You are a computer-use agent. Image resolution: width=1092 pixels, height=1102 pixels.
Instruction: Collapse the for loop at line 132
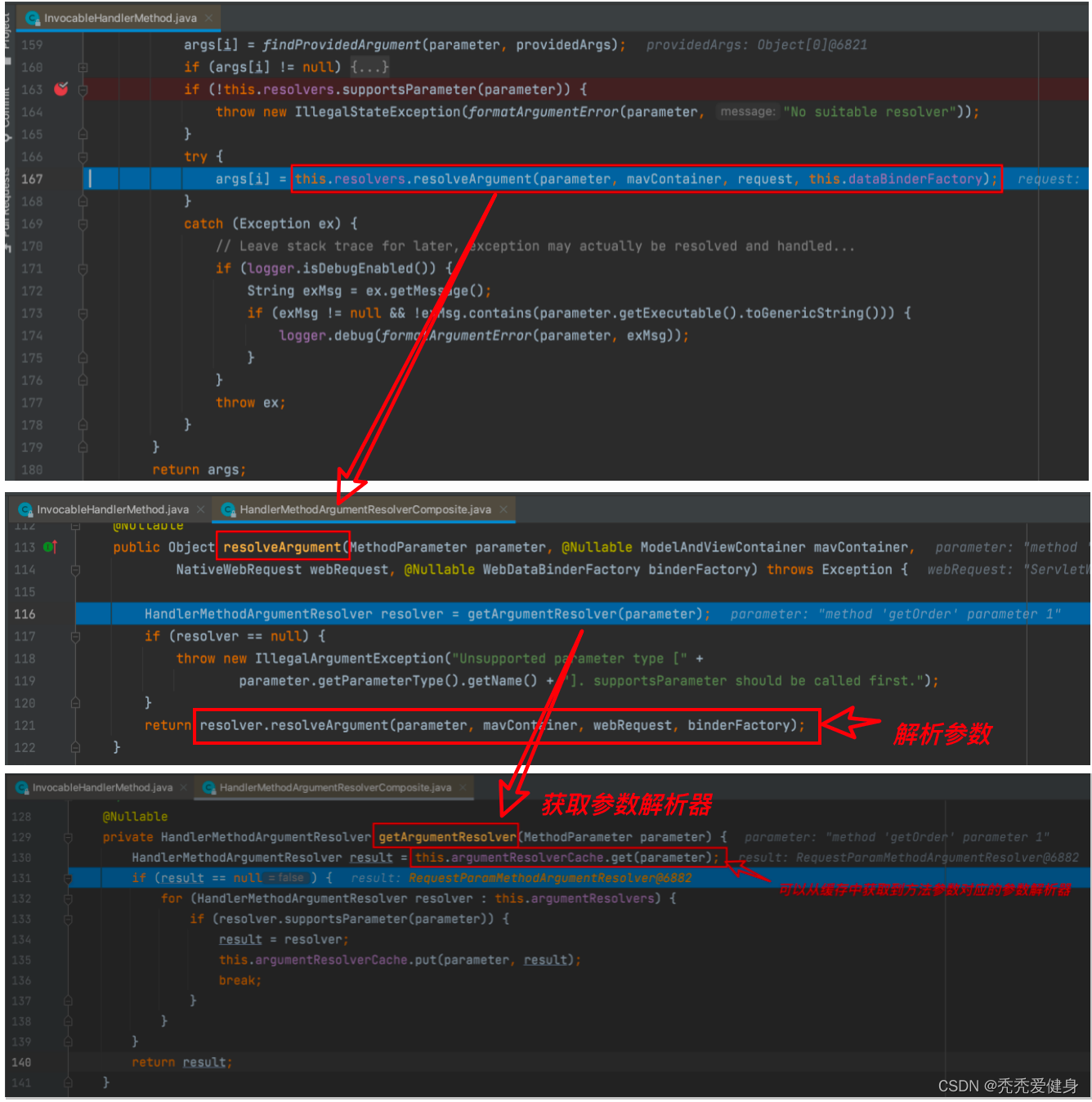[x=68, y=898]
